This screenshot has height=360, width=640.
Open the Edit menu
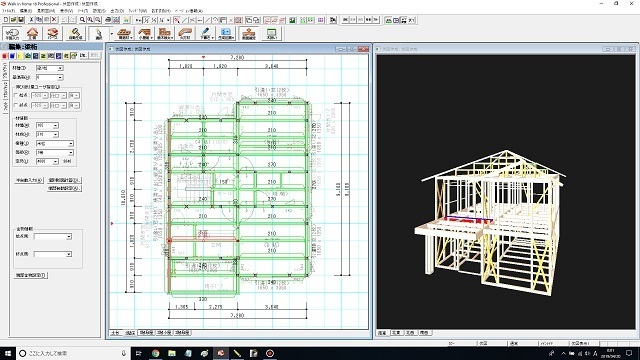click(26, 11)
